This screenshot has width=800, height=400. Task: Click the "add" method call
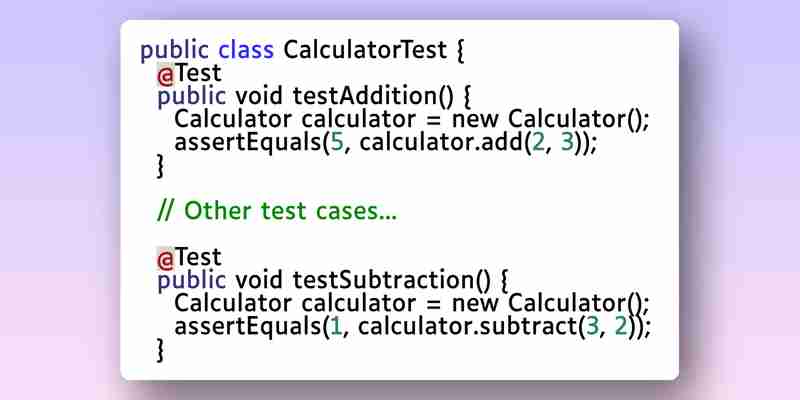pyautogui.click(x=503, y=143)
